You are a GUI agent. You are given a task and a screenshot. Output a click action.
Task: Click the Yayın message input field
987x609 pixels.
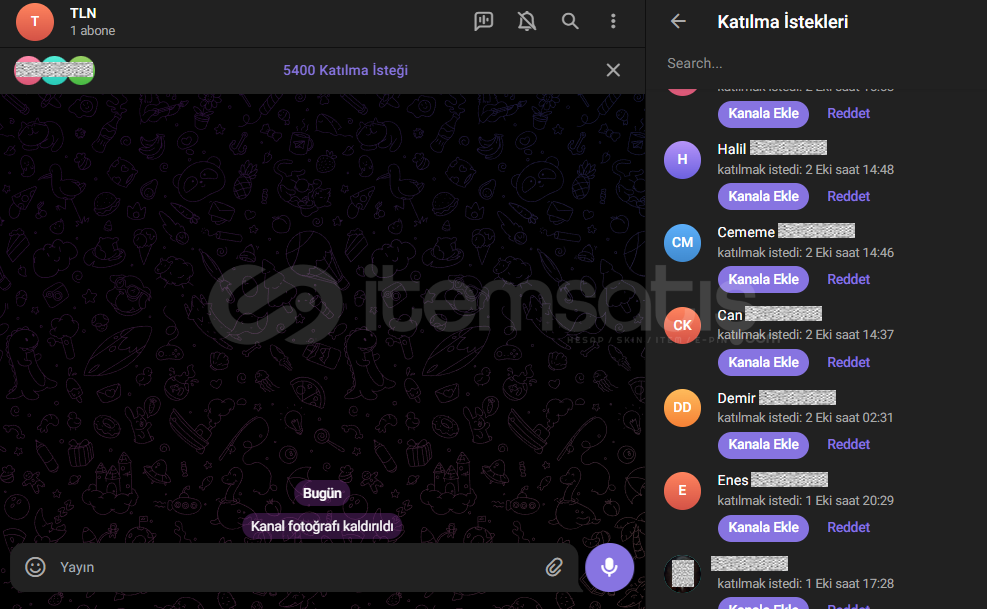pyautogui.click(x=290, y=567)
